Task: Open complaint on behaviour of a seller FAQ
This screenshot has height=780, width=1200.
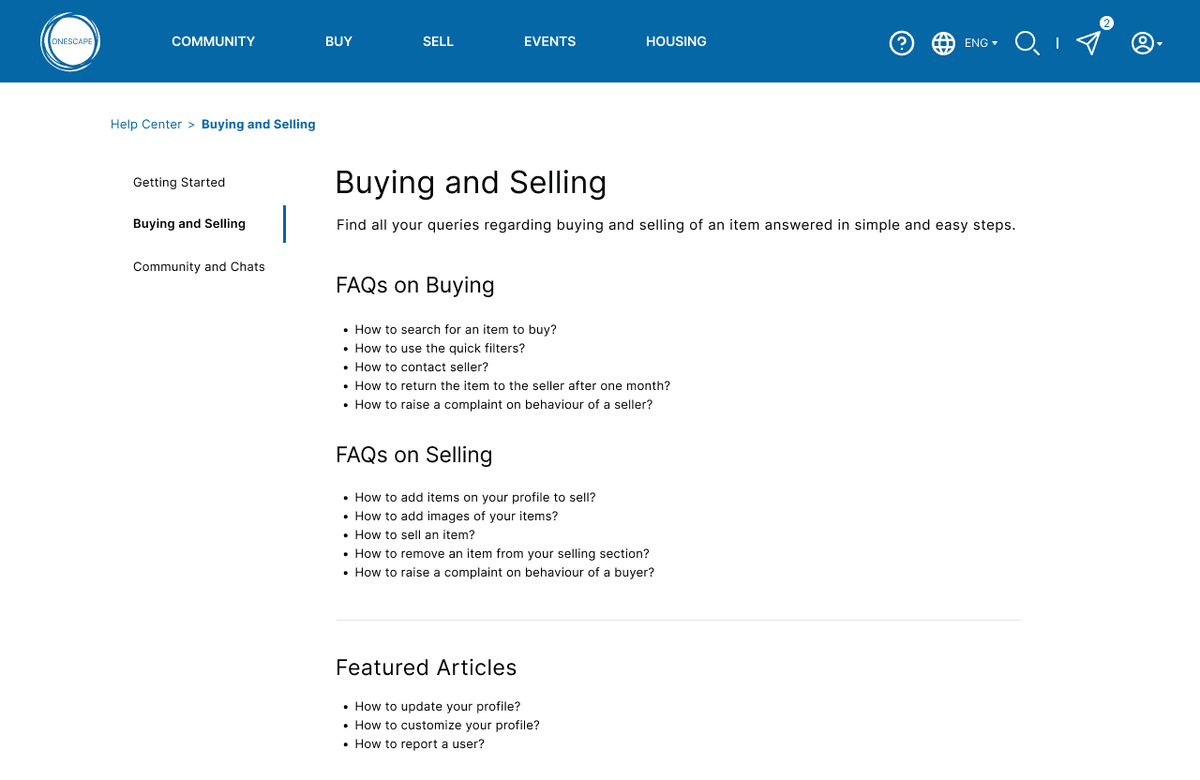Action: pos(503,404)
